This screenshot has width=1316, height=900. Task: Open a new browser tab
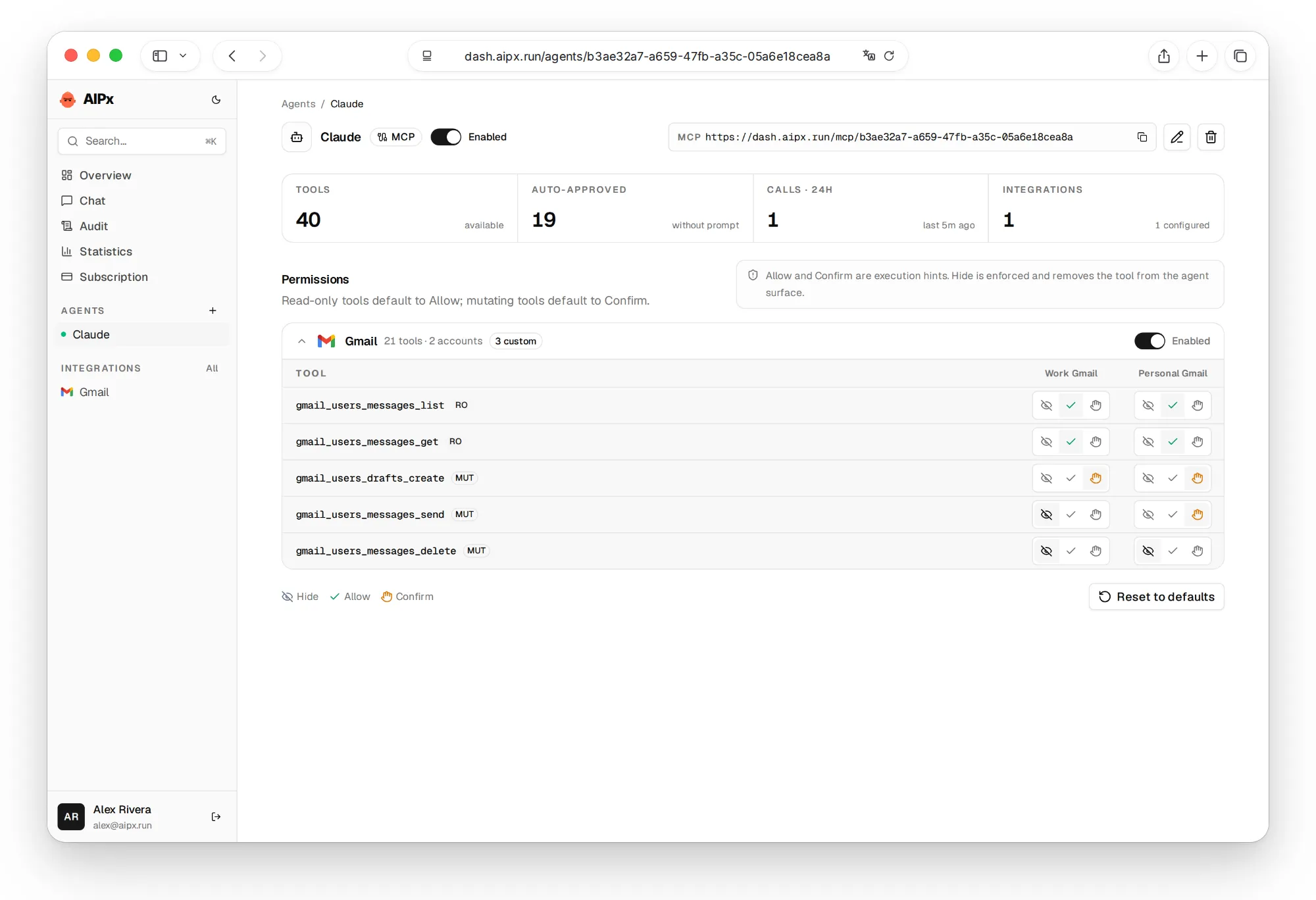tap(1202, 56)
